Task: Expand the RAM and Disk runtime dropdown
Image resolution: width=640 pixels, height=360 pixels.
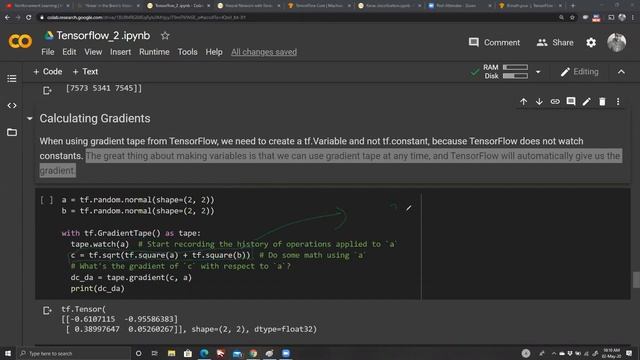Action: [x=538, y=72]
